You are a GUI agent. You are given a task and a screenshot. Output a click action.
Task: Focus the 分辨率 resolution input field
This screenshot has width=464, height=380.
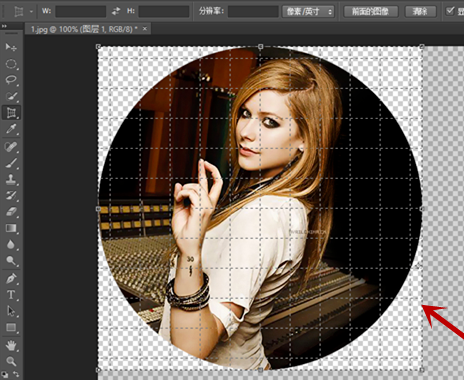click(253, 11)
